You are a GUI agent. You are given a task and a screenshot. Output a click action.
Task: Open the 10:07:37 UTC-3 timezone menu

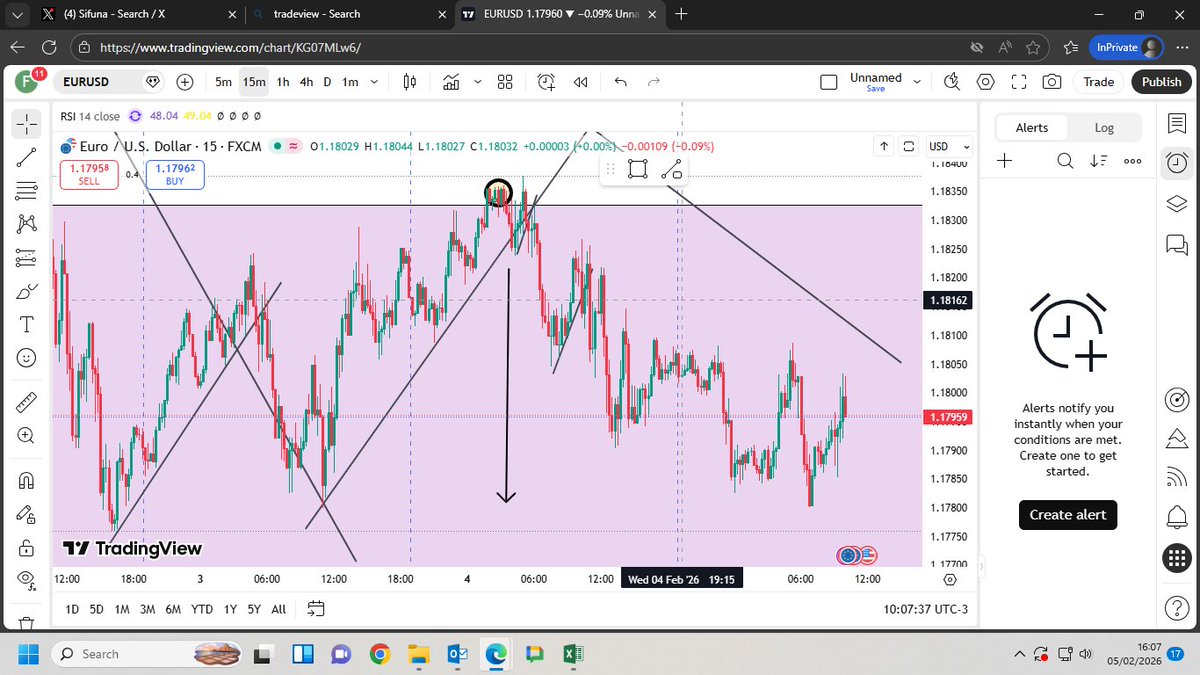point(925,609)
